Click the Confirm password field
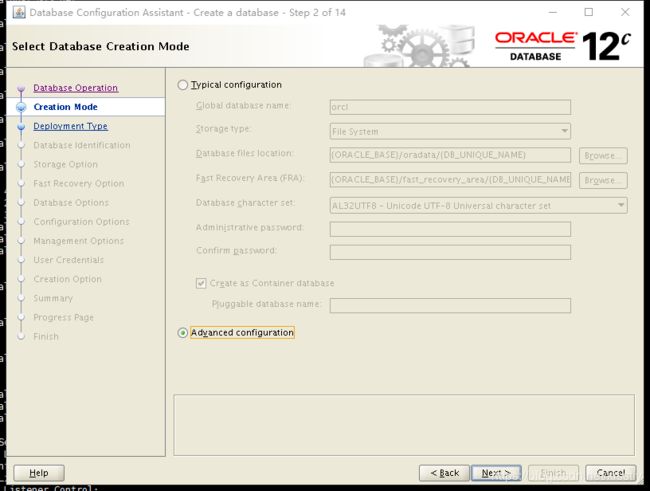Viewport: 650px width, 491px height. point(450,252)
